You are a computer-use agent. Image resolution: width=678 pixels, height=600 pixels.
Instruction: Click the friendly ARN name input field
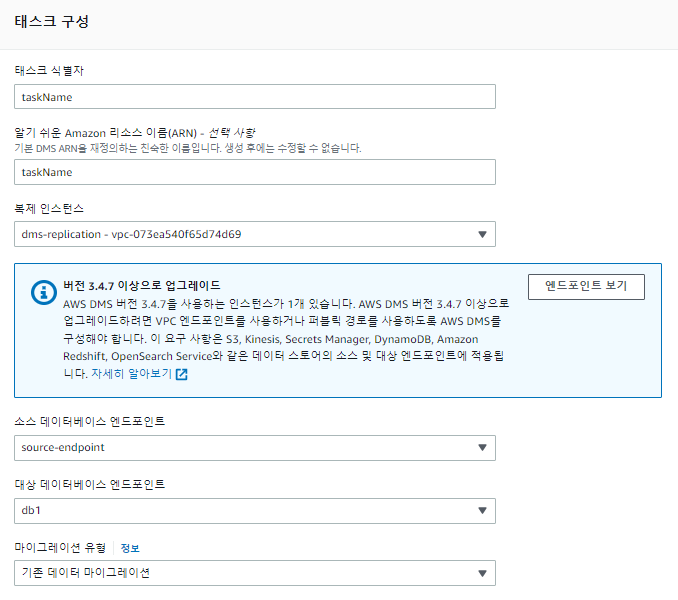(x=255, y=172)
